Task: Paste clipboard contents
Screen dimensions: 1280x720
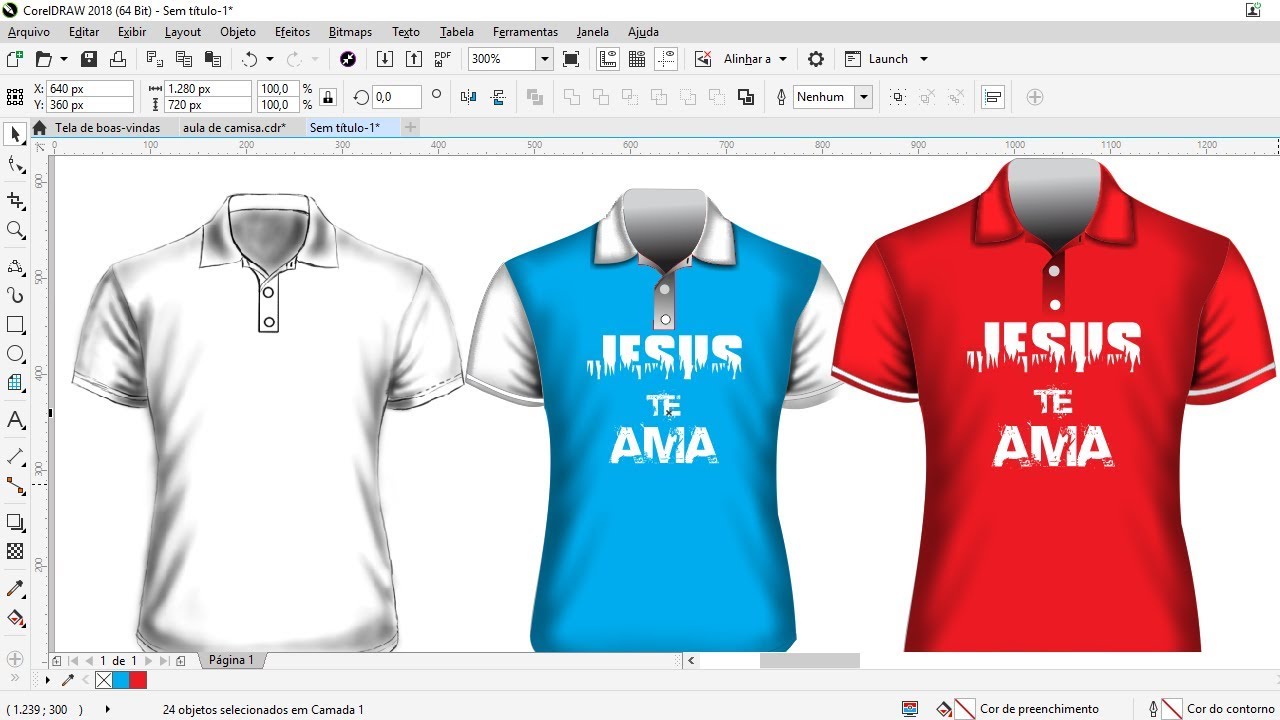Action: click(213, 59)
